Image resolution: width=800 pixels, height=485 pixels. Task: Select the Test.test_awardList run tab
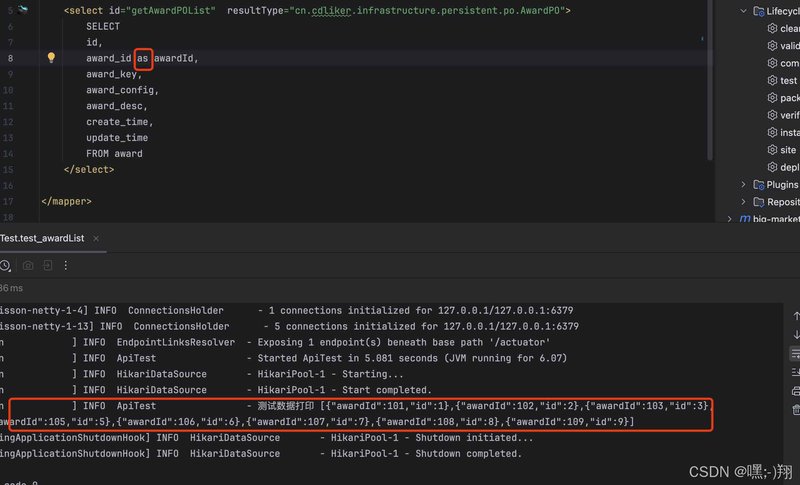[42, 238]
